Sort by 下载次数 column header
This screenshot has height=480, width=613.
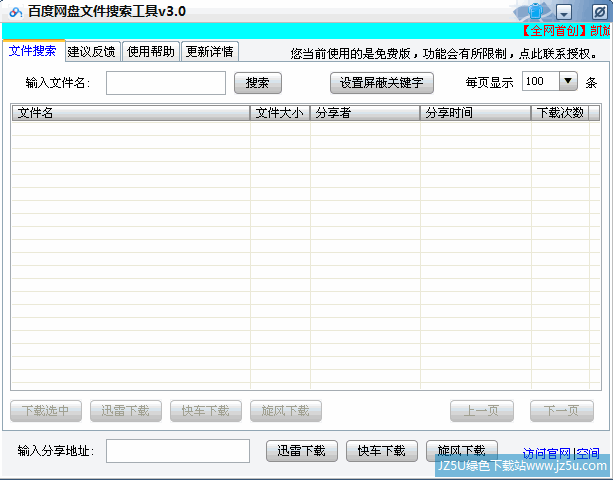[560, 113]
